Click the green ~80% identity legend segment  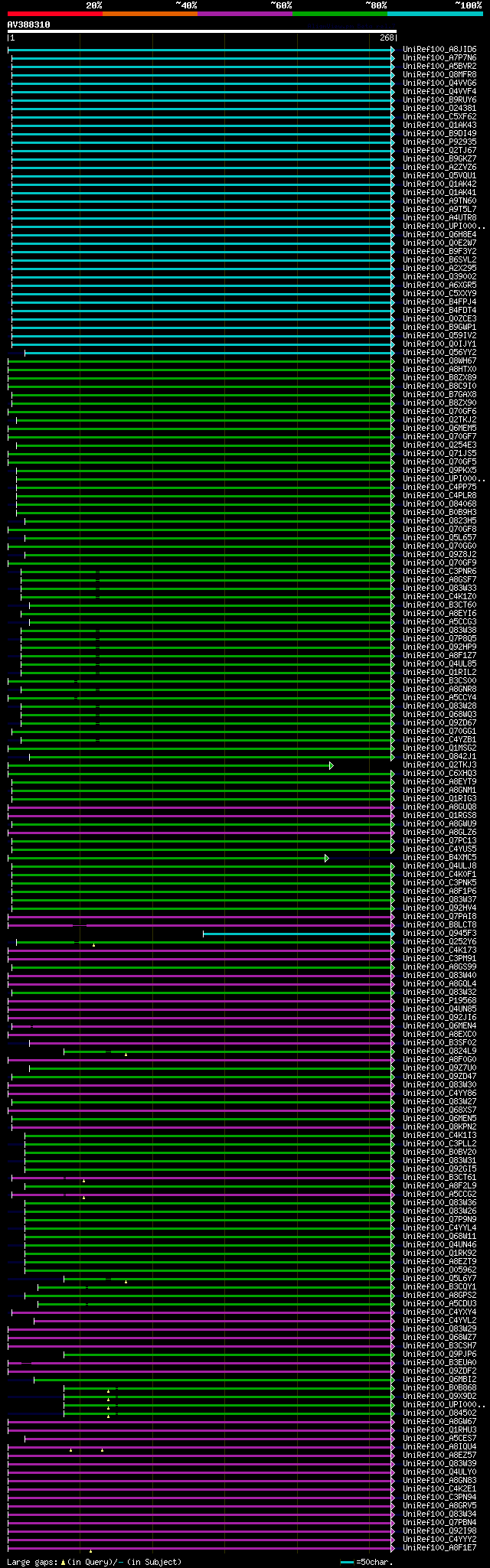340,14
